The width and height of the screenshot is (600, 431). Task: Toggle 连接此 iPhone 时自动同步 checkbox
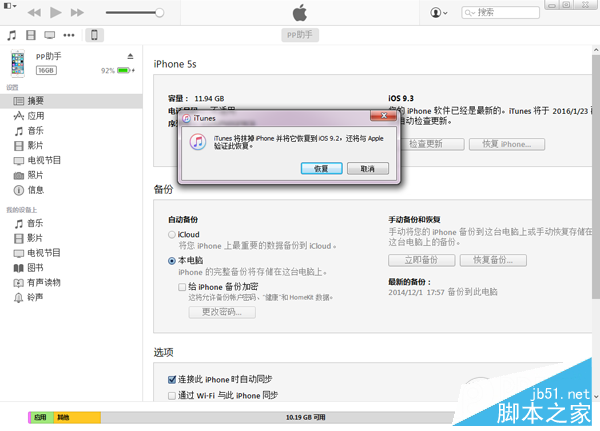coord(172,379)
